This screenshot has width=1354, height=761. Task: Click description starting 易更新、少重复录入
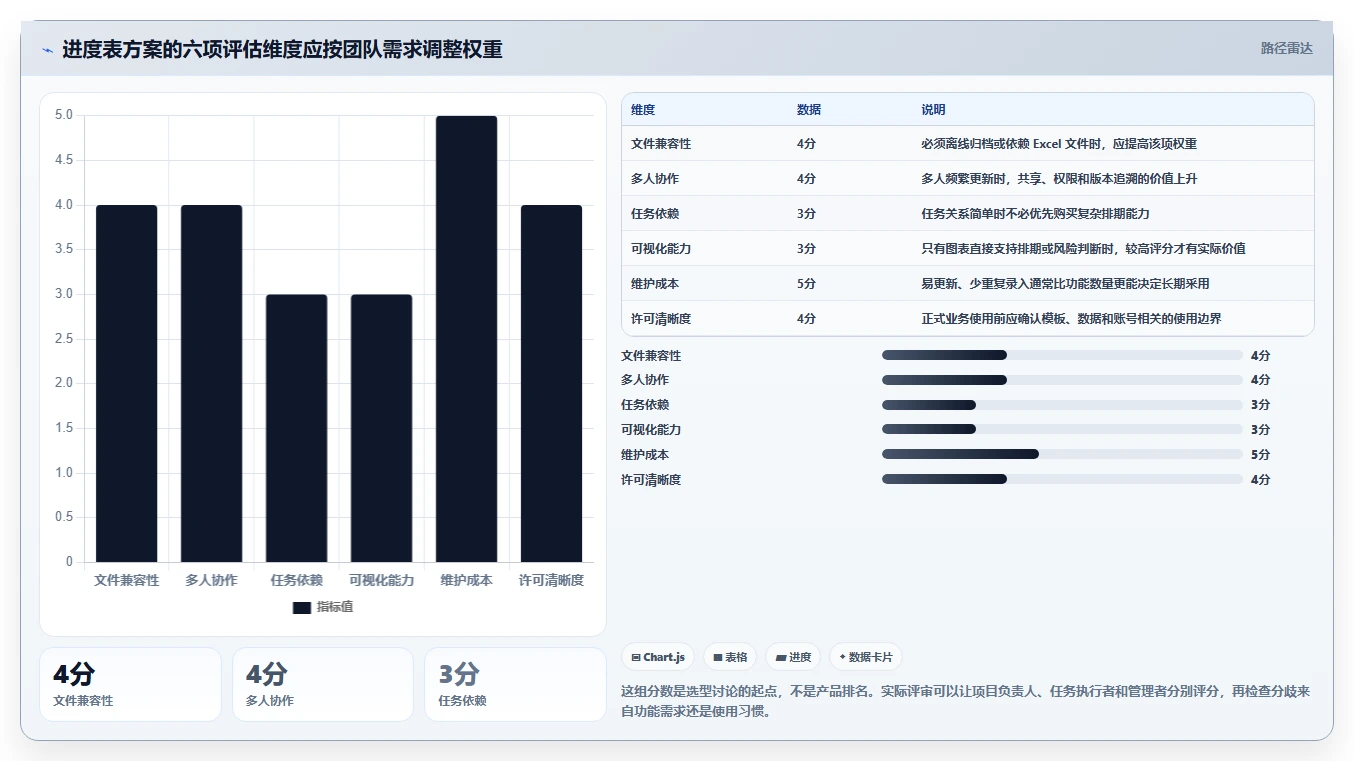pos(1065,284)
